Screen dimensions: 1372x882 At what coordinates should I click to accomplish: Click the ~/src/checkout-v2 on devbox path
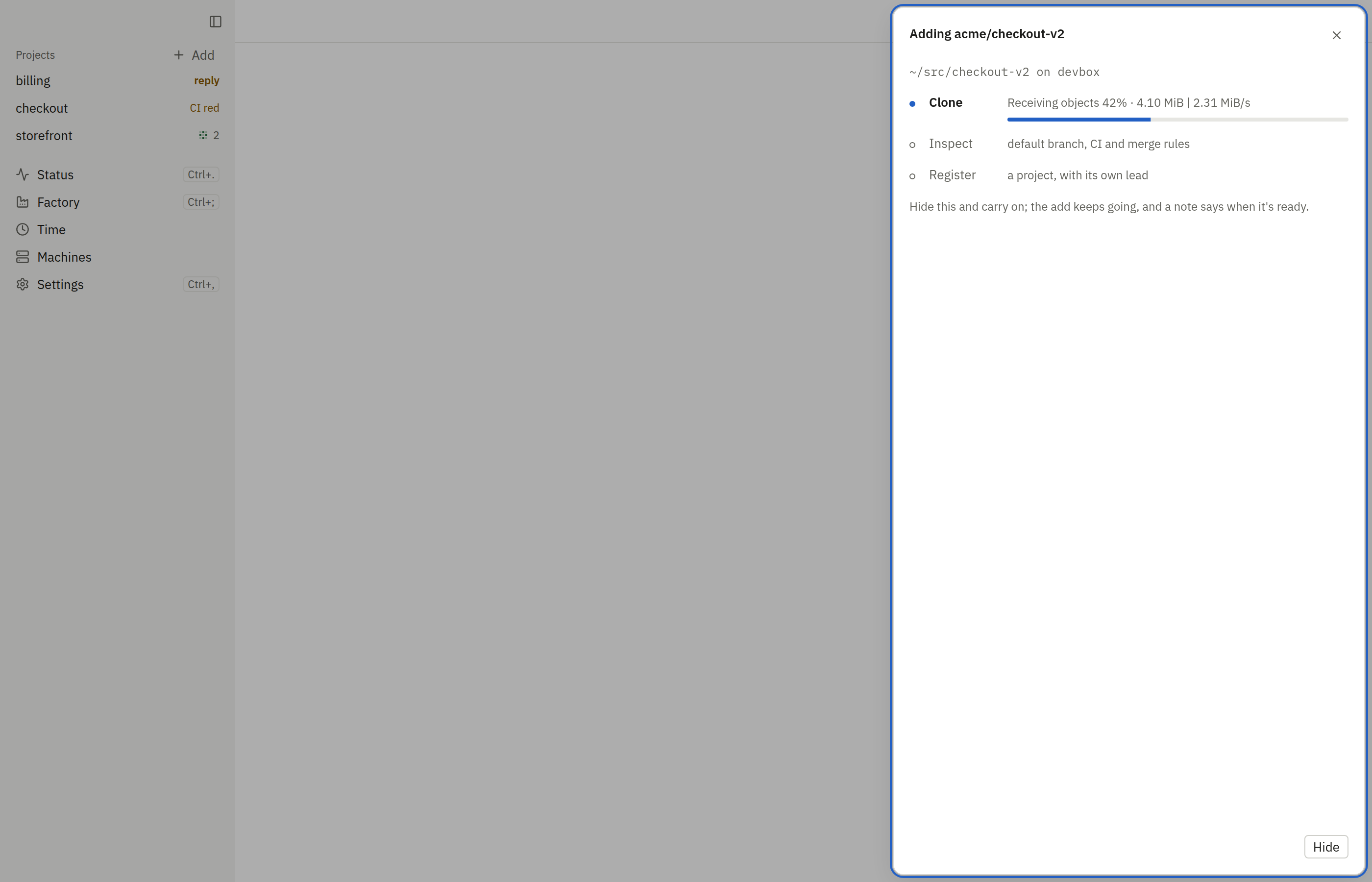tap(1004, 72)
